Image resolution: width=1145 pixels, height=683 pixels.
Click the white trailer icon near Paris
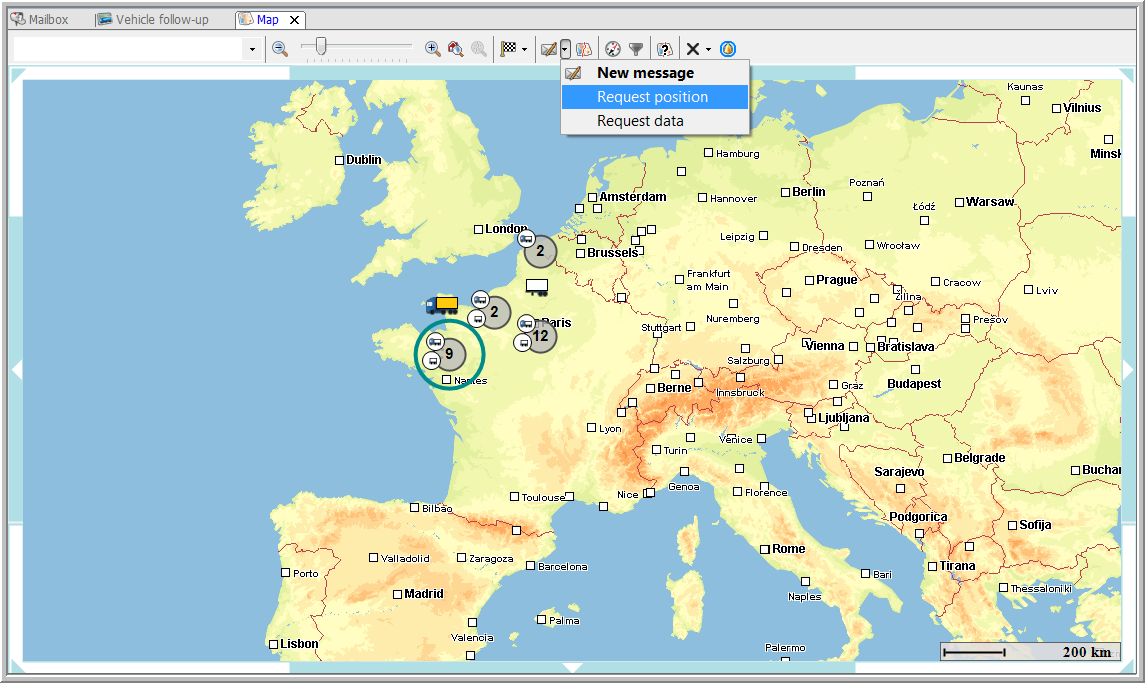click(537, 287)
